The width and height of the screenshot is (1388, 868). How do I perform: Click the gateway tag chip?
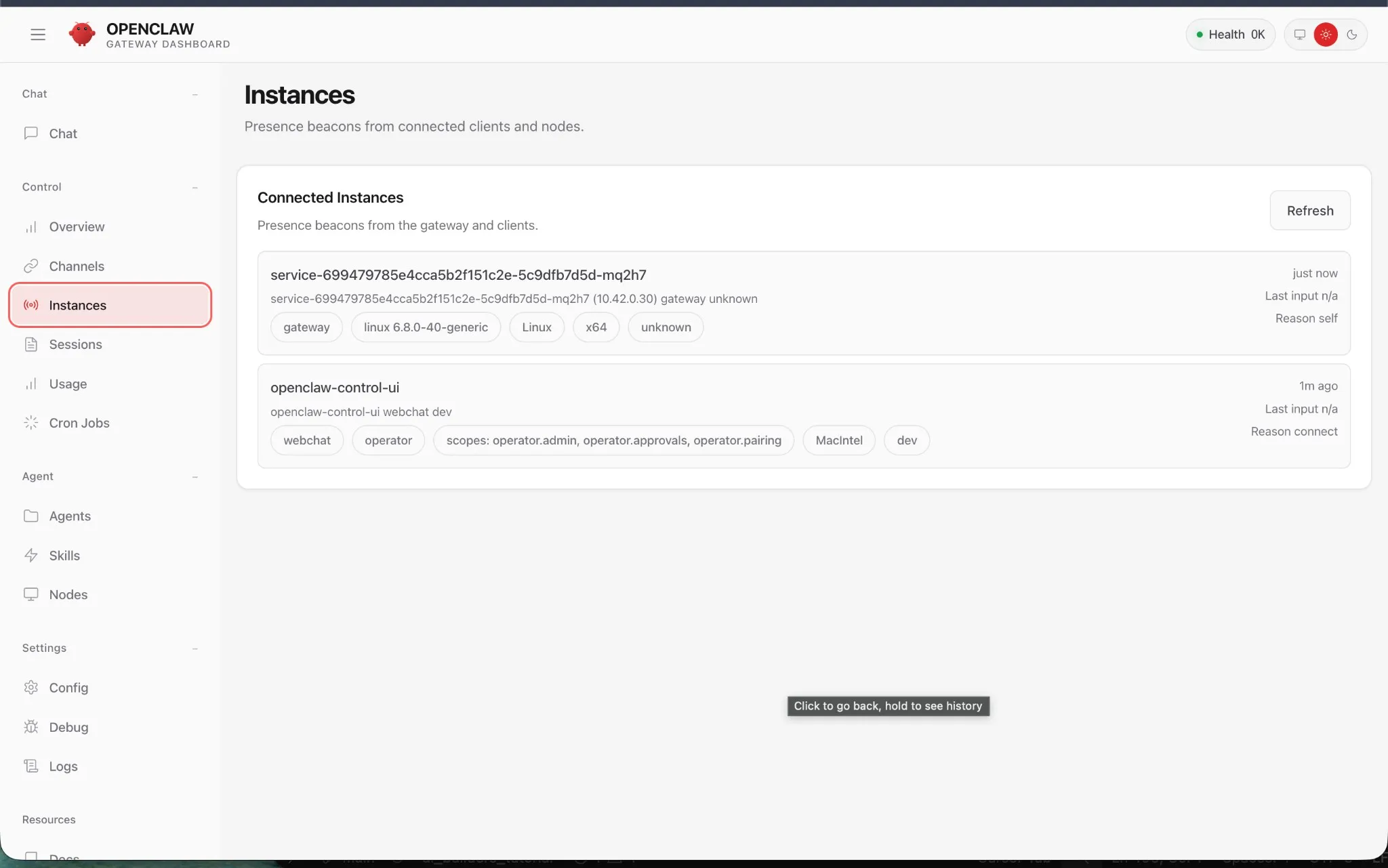tap(306, 327)
